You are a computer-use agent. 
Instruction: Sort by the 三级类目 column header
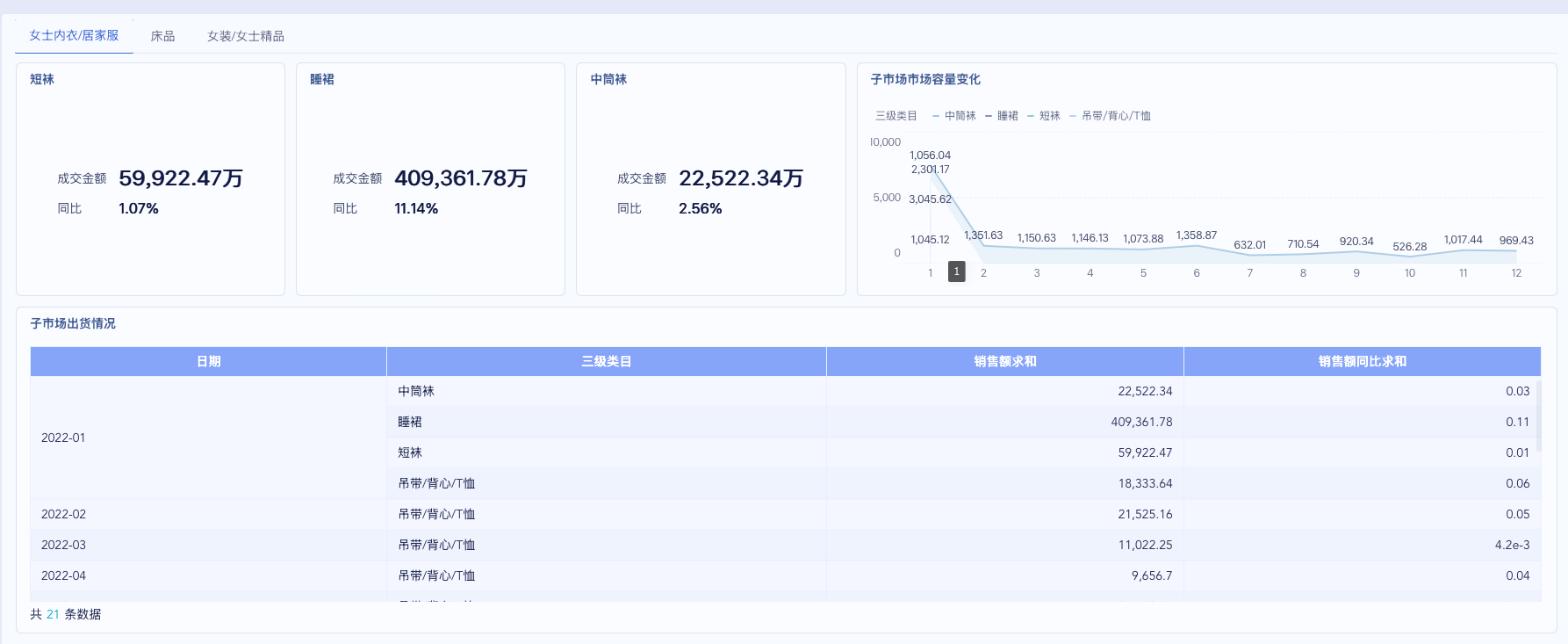pyautogui.click(x=607, y=361)
